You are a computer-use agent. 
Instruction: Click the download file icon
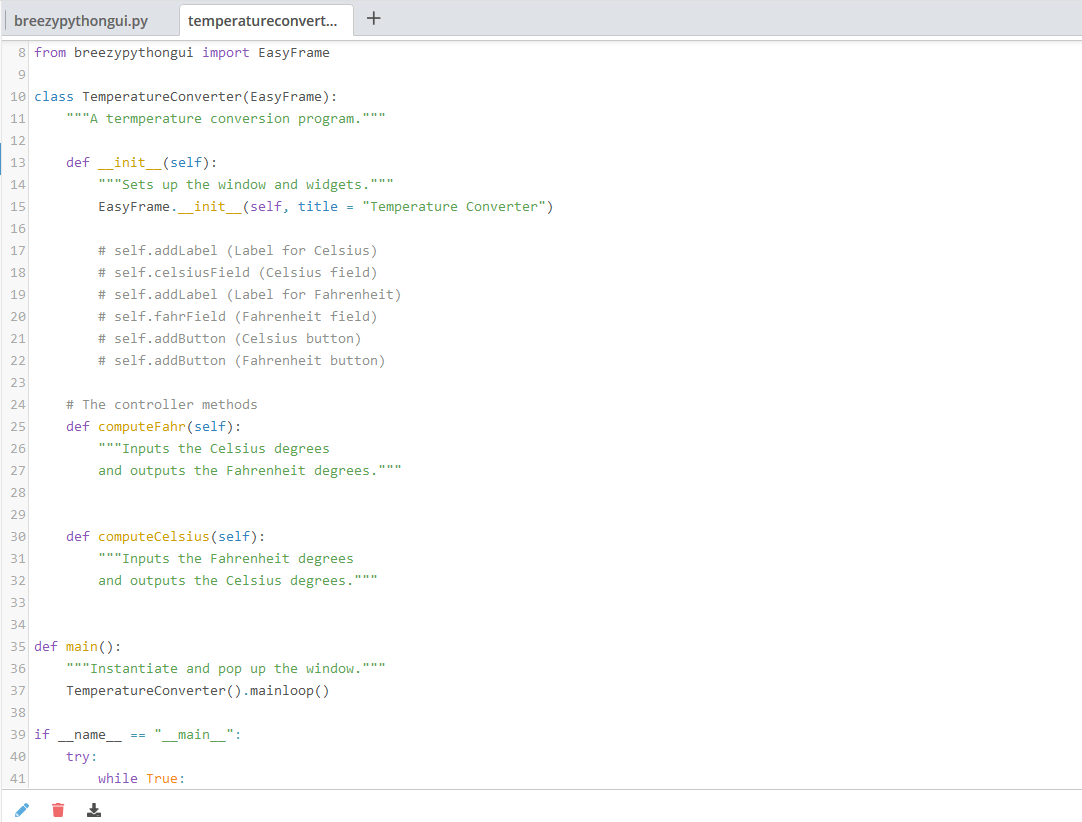pyautogui.click(x=94, y=810)
